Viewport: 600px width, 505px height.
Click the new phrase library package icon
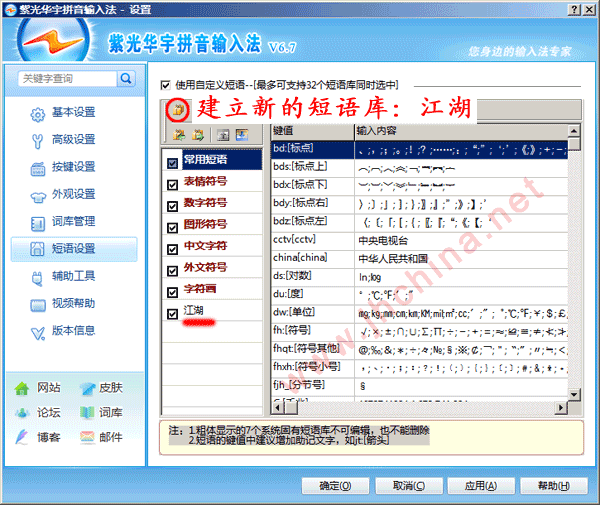(178, 110)
